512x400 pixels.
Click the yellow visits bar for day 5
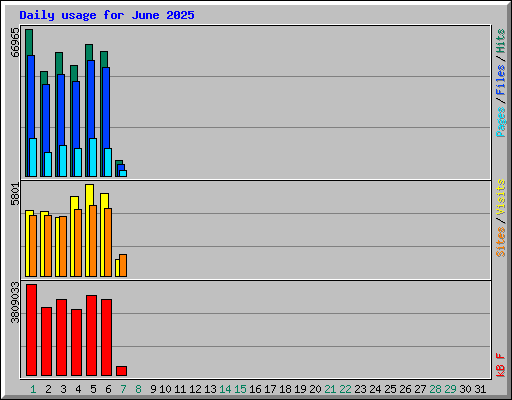coord(87,230)
